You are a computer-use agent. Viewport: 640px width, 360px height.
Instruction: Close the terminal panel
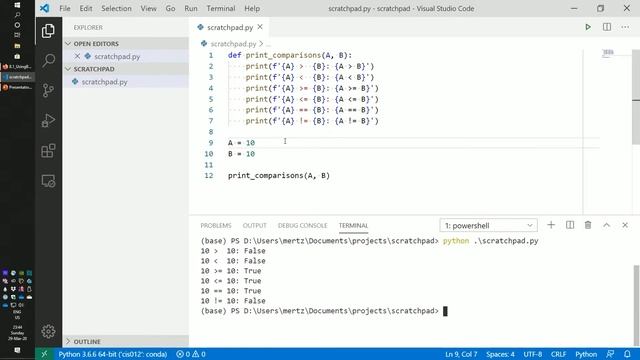coord(625,225)
